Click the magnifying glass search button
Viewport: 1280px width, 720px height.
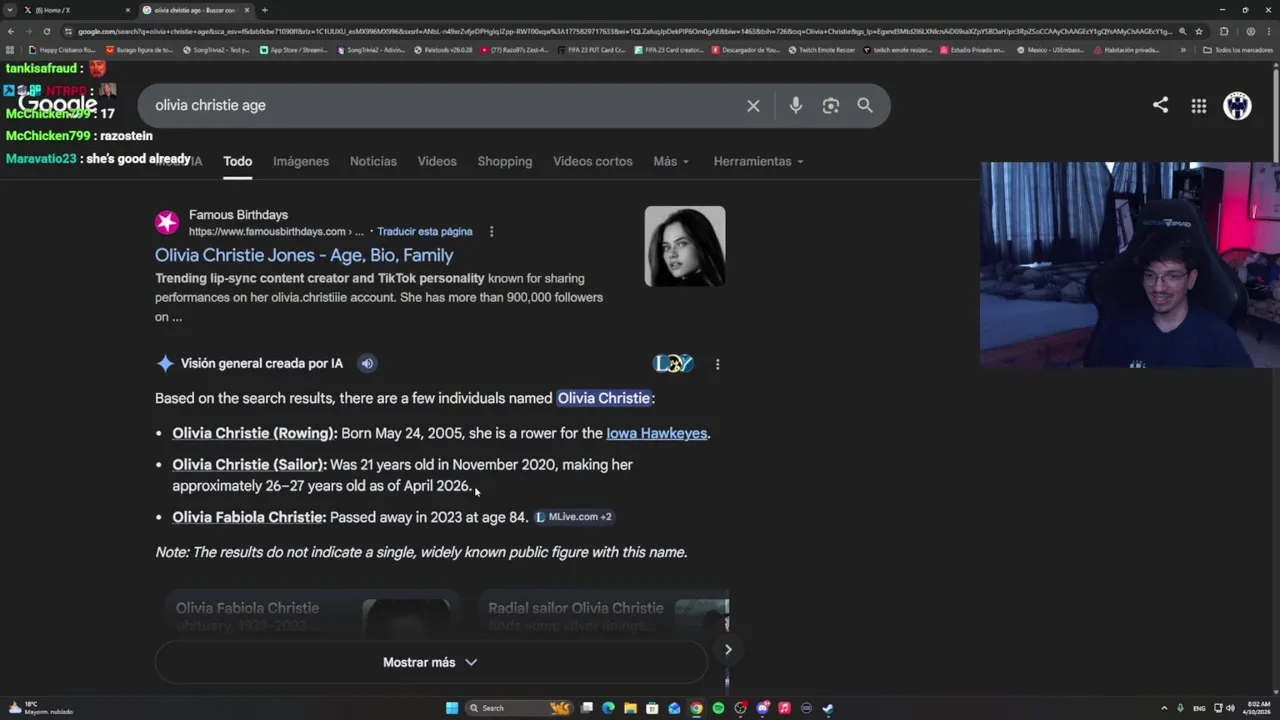click(x=865, y=105)
